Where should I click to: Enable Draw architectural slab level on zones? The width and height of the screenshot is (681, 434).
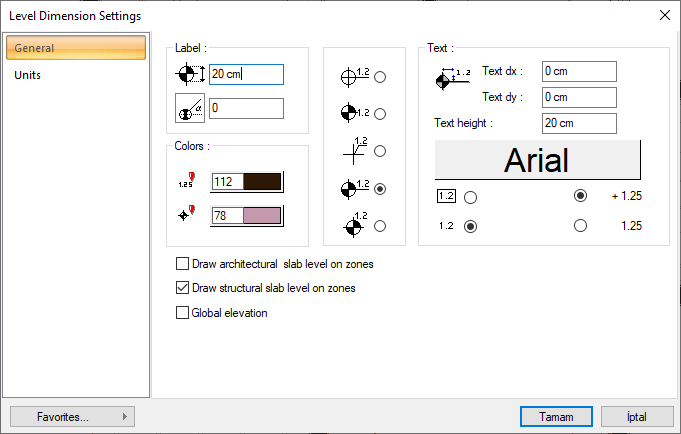click(x=182, y=264)
